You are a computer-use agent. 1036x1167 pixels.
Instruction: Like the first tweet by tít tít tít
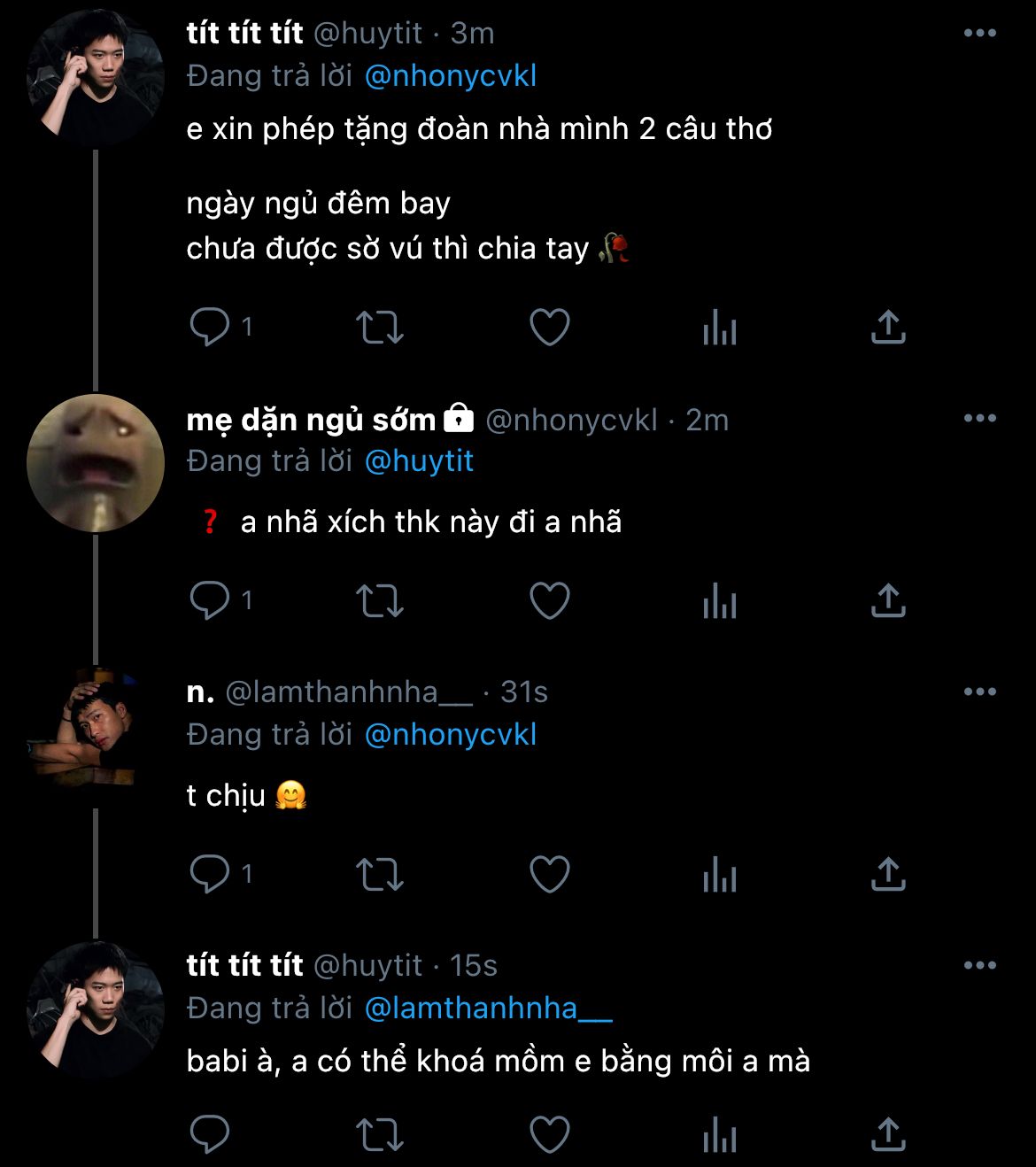[549, 328]
